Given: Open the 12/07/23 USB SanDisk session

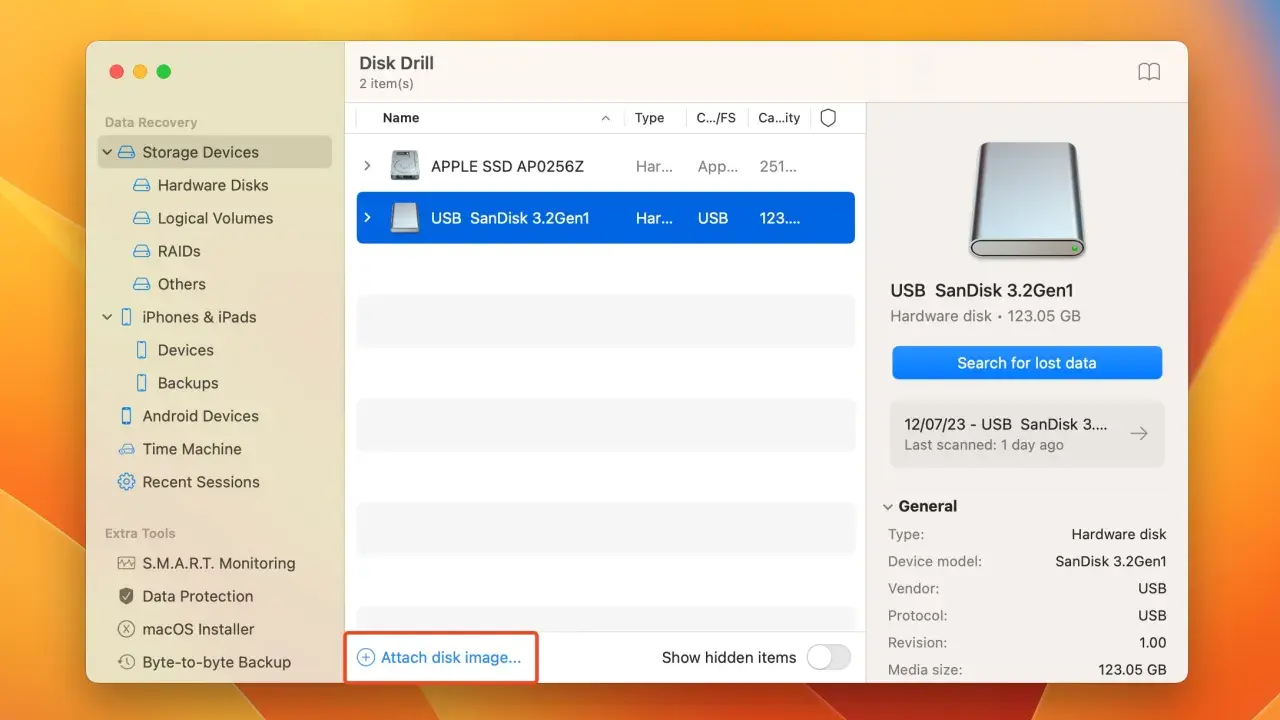Looking at the screenshot, I should tap(1027, 434).
